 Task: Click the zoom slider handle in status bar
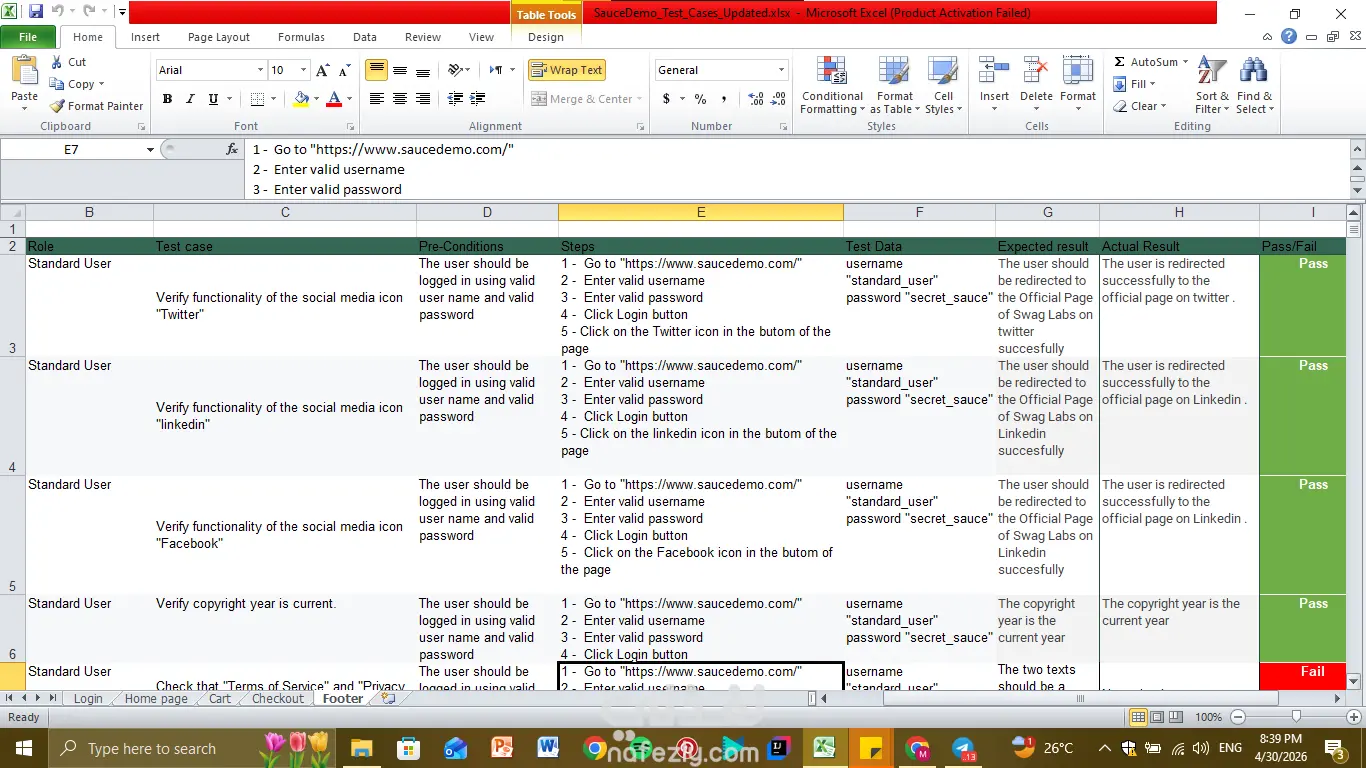click(1296, 717)
